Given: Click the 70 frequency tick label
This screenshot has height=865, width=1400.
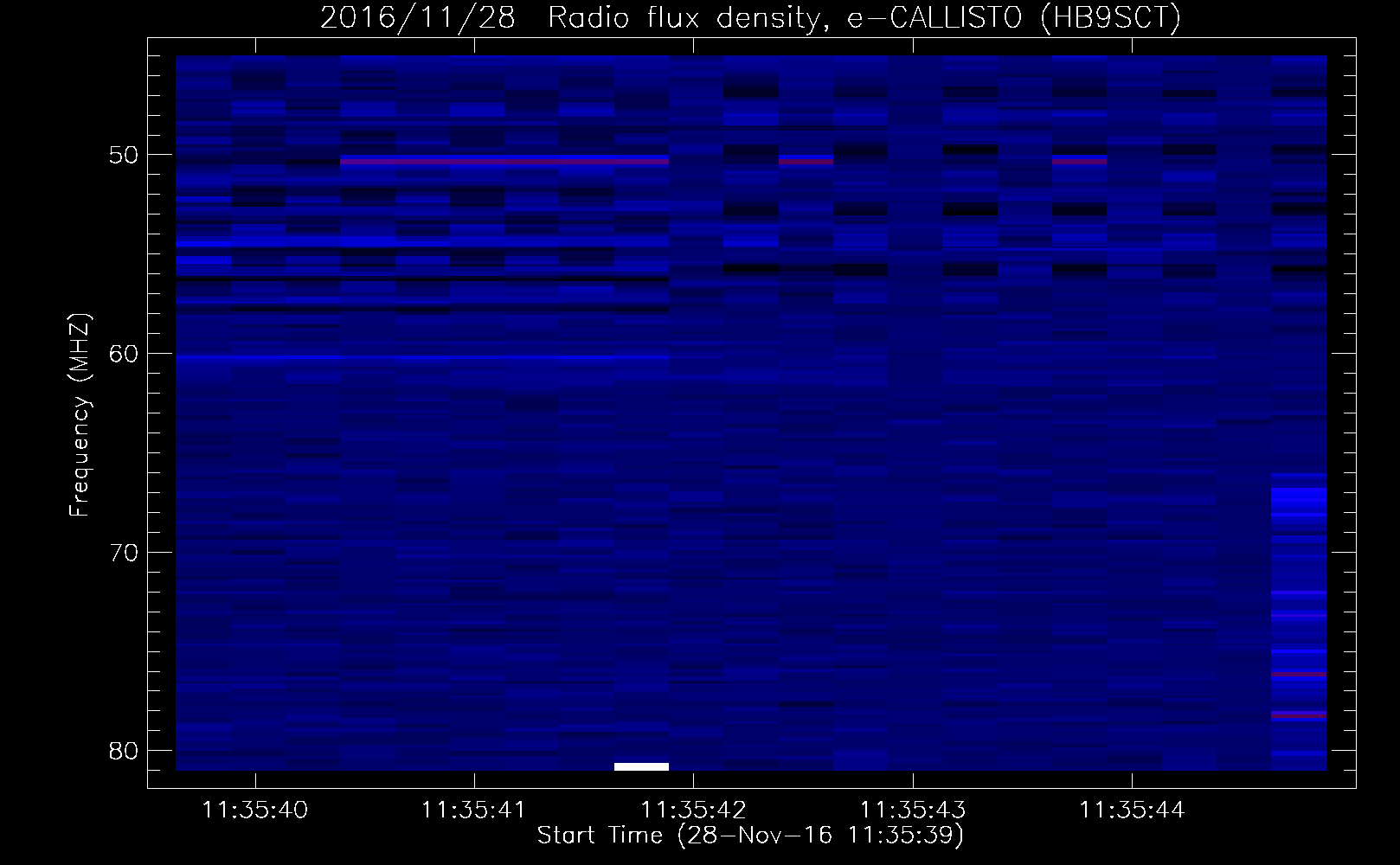Looking at the screenshot, I should pyautogui.click(x=124, y=553).
